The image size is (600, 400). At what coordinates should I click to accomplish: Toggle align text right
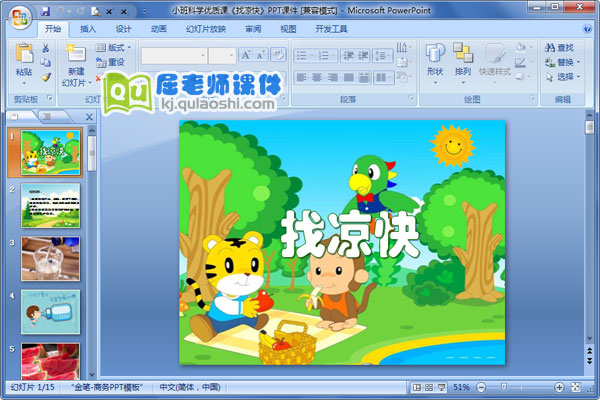(333, 78)
